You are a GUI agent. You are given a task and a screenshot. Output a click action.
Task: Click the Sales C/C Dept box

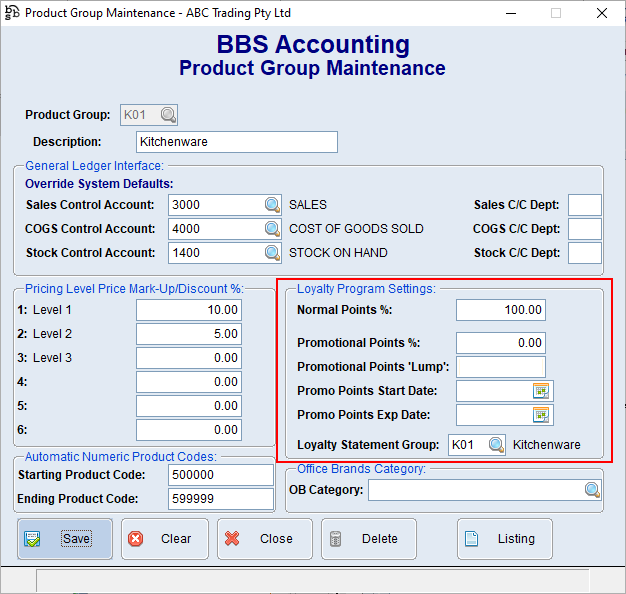click(x=584, y=205)
